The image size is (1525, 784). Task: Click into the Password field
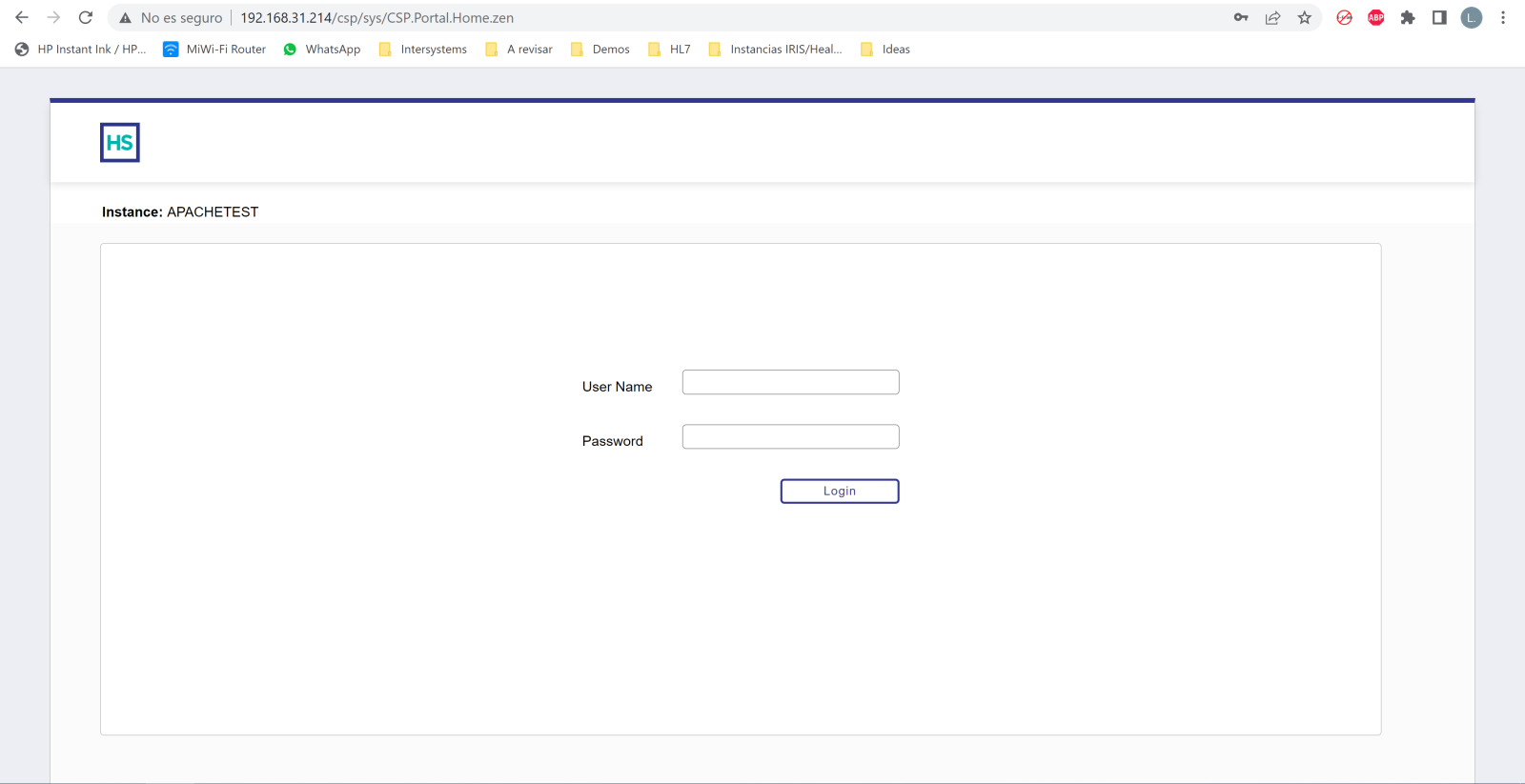790,436
